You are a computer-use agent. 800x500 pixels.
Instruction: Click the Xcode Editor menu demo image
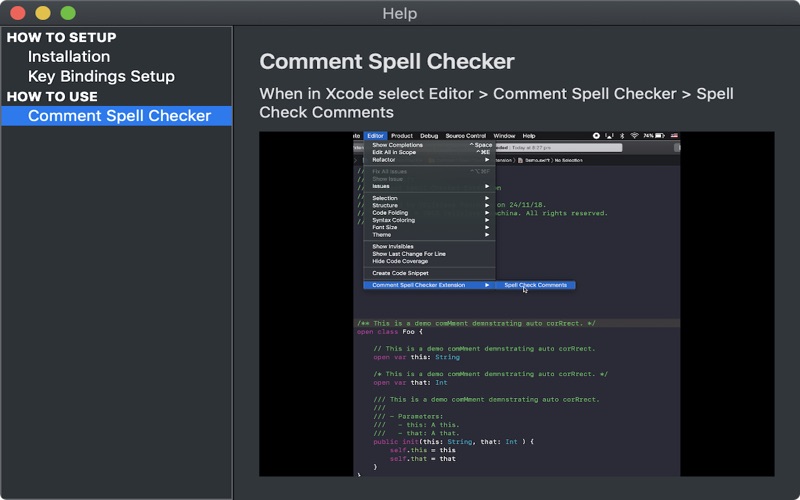click(x=516, y=304)
